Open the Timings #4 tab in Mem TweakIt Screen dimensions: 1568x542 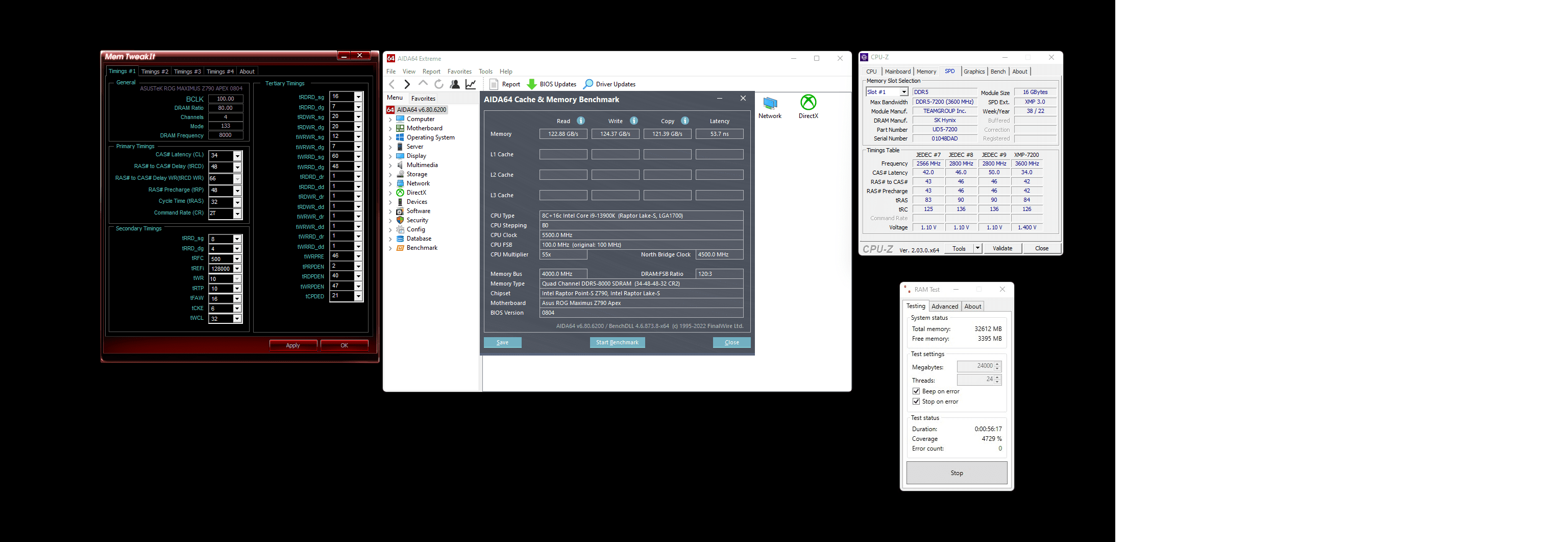[x=220, y=71]
